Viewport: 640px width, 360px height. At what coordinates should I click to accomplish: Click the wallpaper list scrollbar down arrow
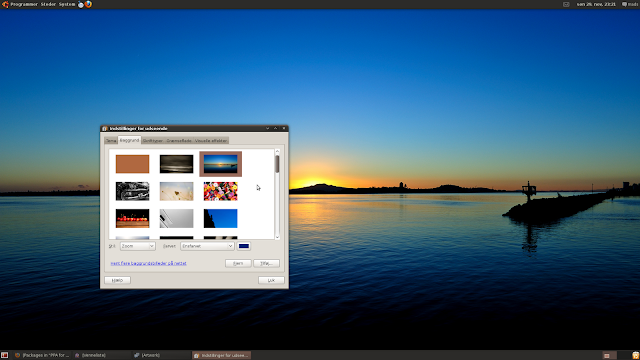277,237
